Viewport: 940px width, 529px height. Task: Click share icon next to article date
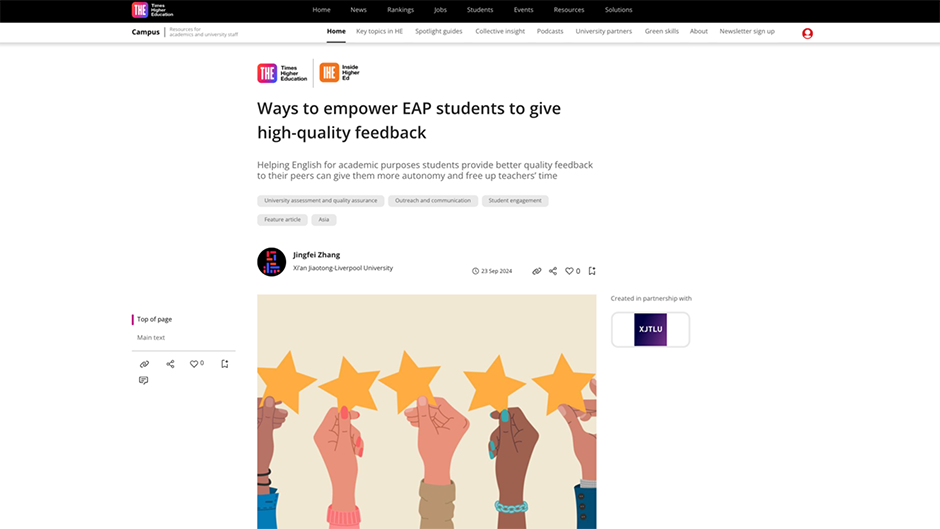tap(553, 271)
